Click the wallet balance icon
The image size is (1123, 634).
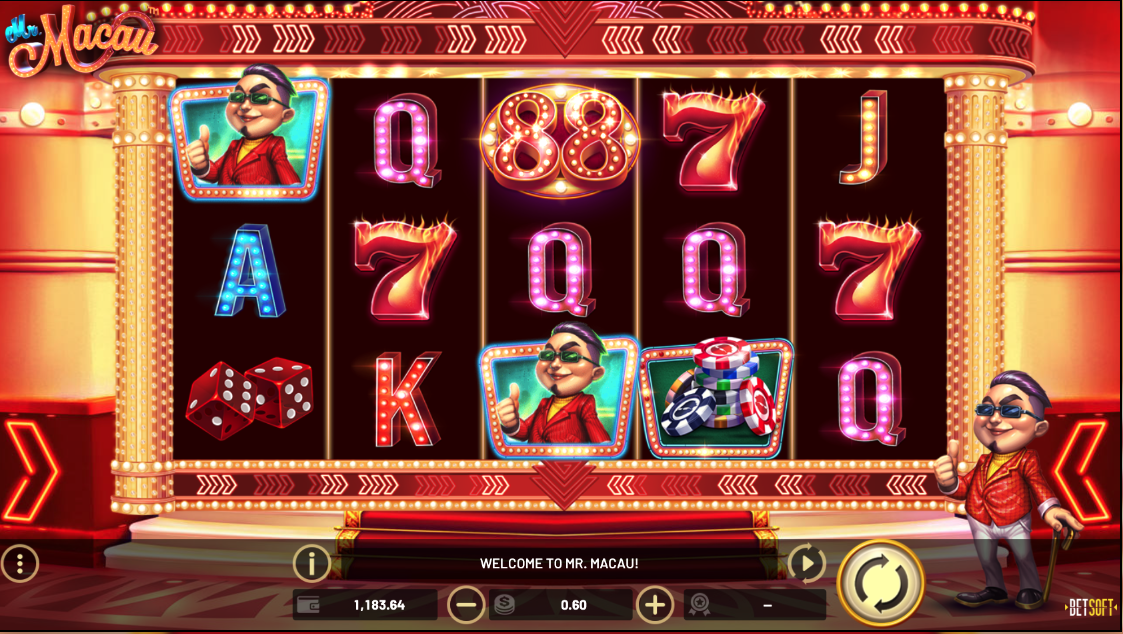[x=308, y=605]
